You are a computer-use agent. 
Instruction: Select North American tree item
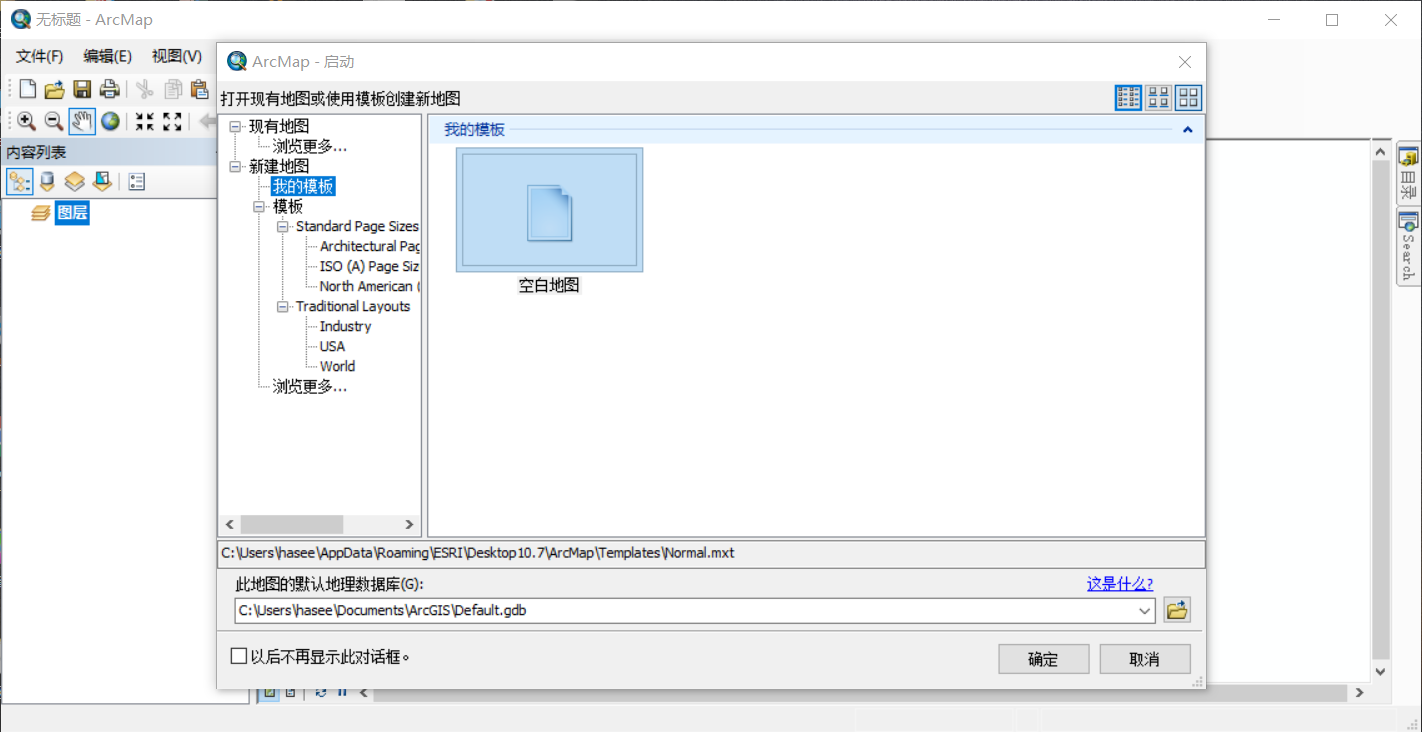(x=370, y=286)
